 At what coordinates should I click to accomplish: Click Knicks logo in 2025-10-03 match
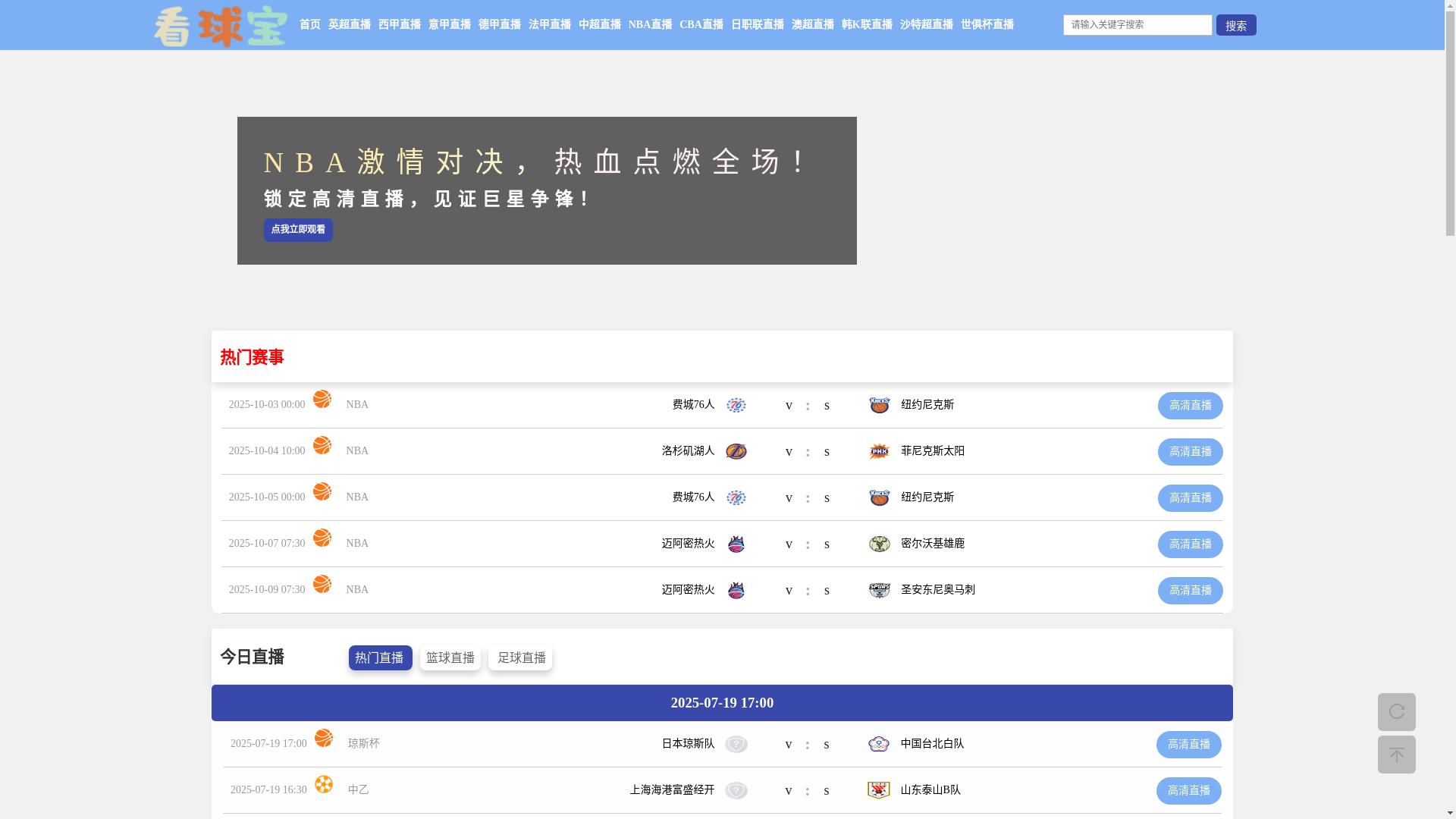[x=879, y=405]
